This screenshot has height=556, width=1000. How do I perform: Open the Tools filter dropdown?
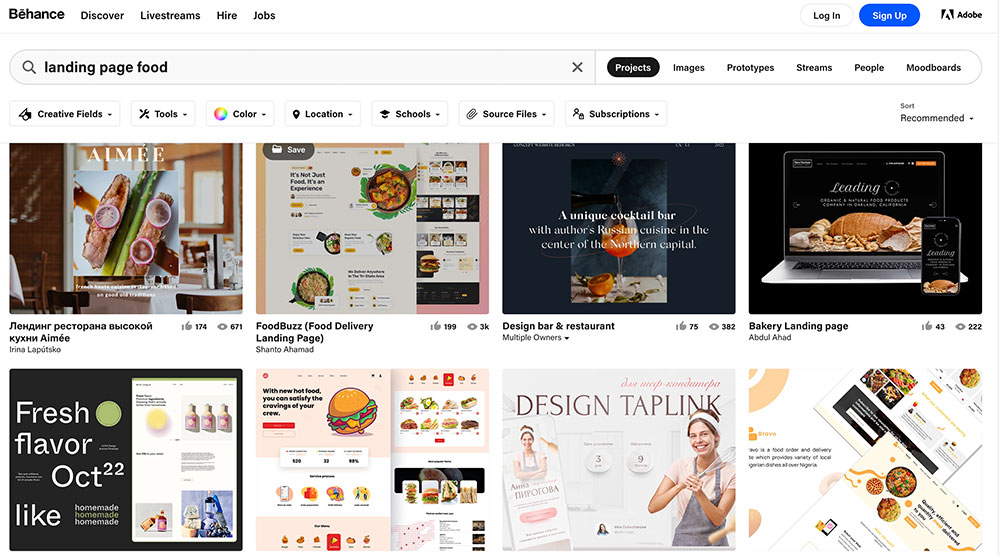click(163, 114)
